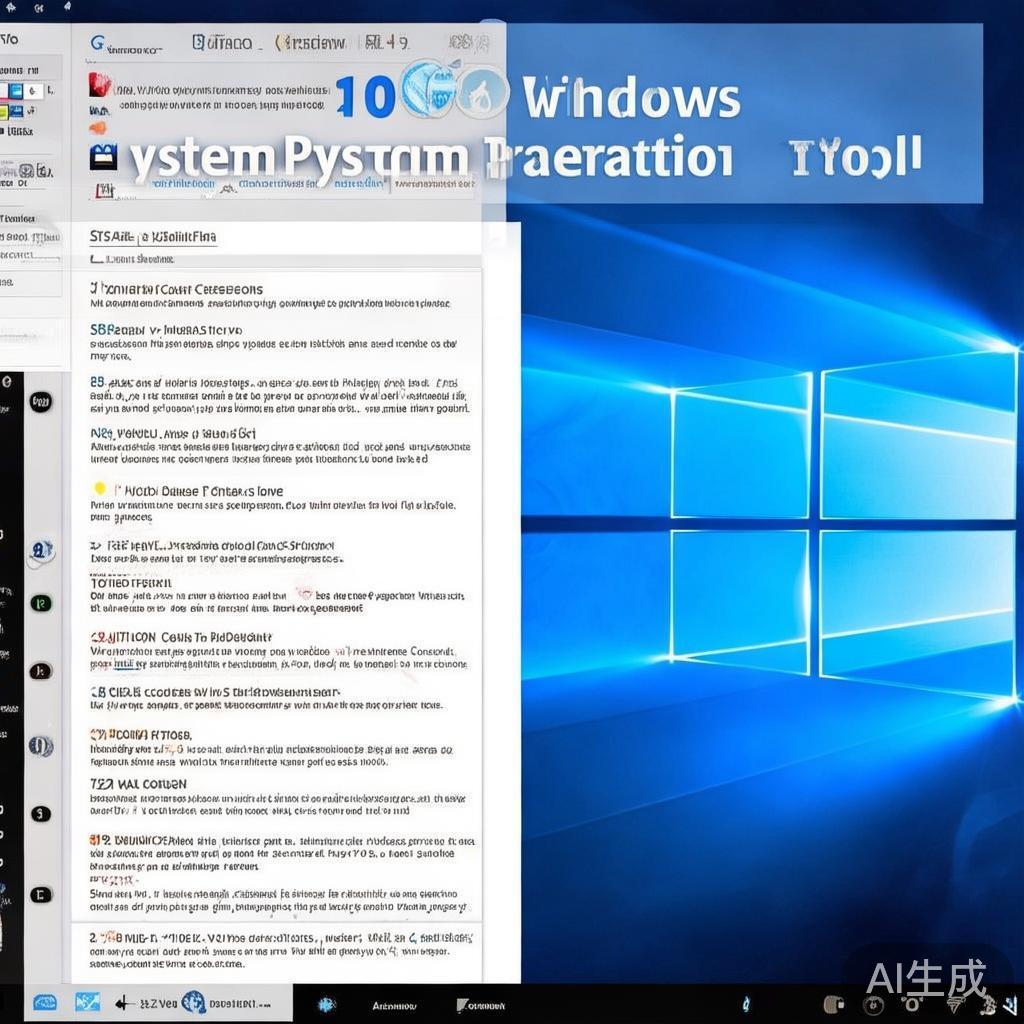Open the blue Intel hyperlink in the article

point(127,663)
